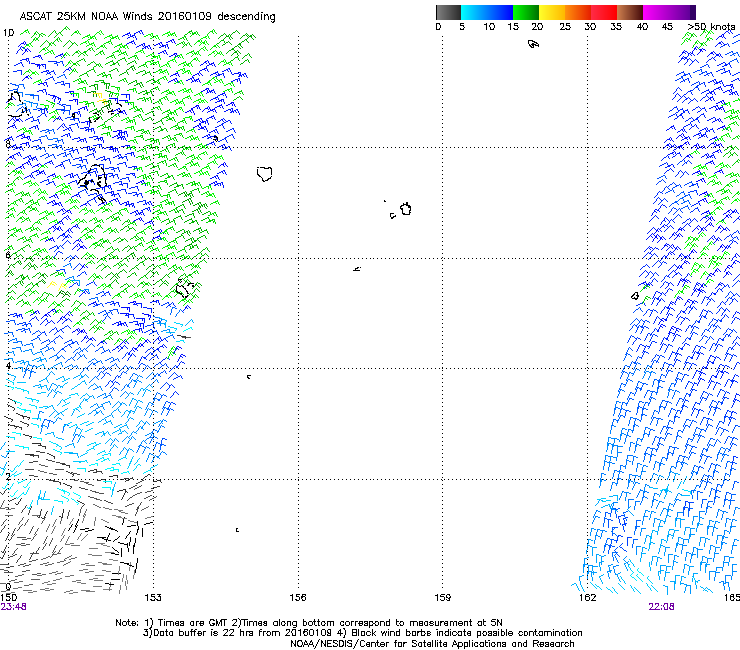Click the longitude label '156'
Screen dimensions: 740x650
(x=298, y=598)
